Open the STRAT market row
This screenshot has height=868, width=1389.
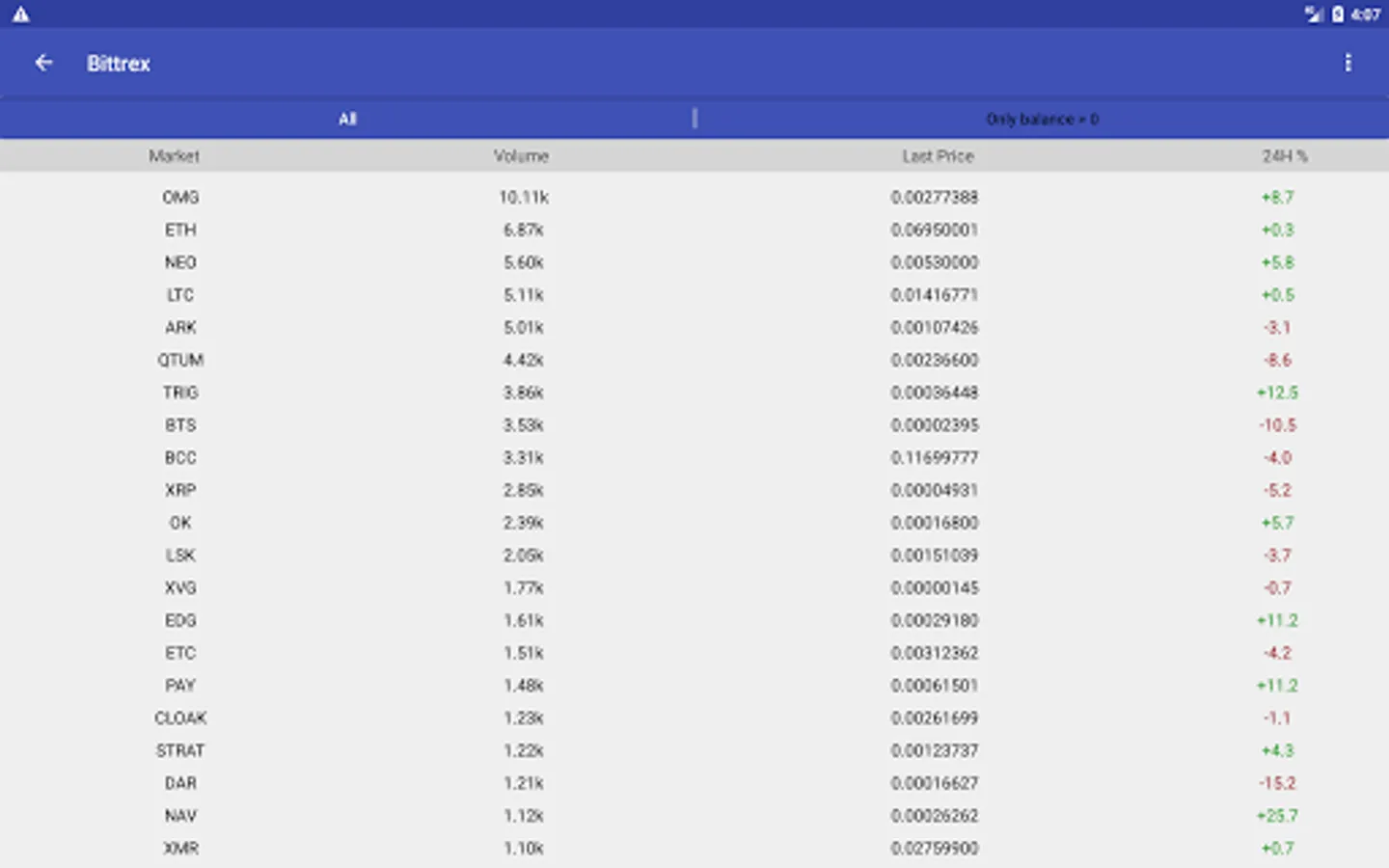click(x=694, y=750)
